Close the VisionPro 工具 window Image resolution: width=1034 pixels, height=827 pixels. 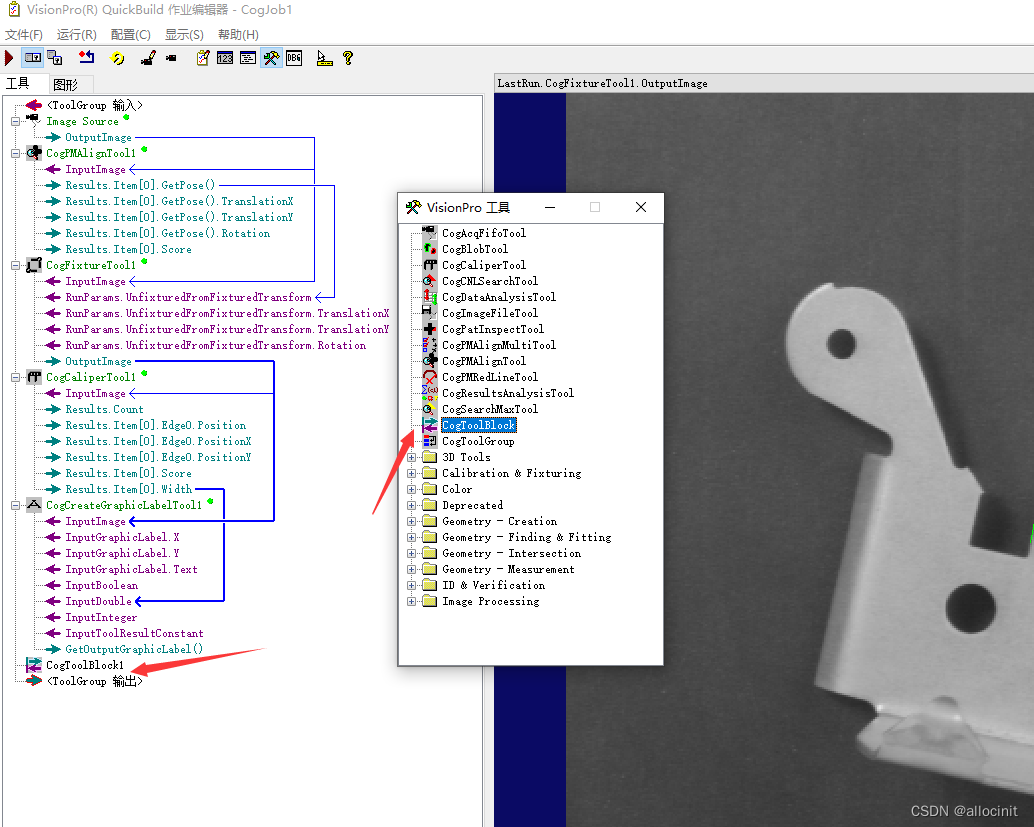(x=641, y=207)
